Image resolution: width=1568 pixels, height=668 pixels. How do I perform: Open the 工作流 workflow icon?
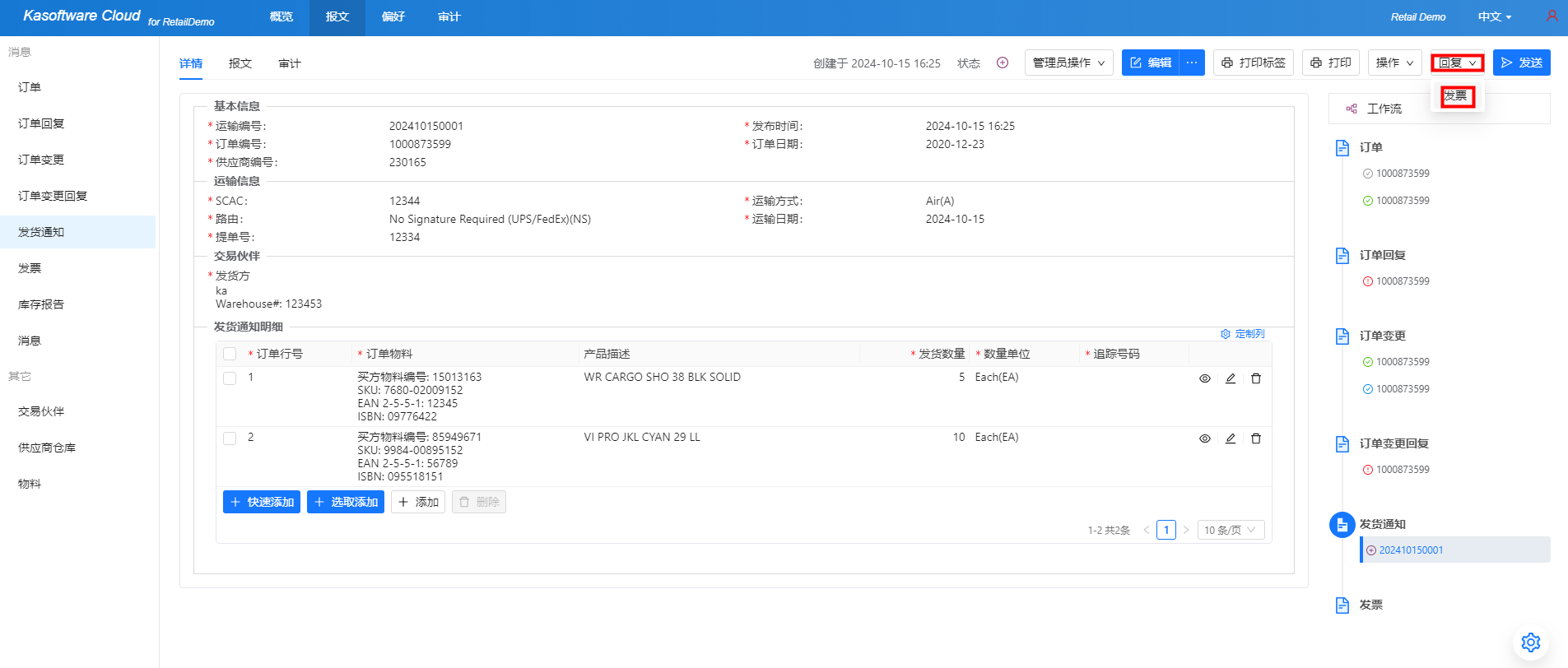click(x=1352, y=109)
